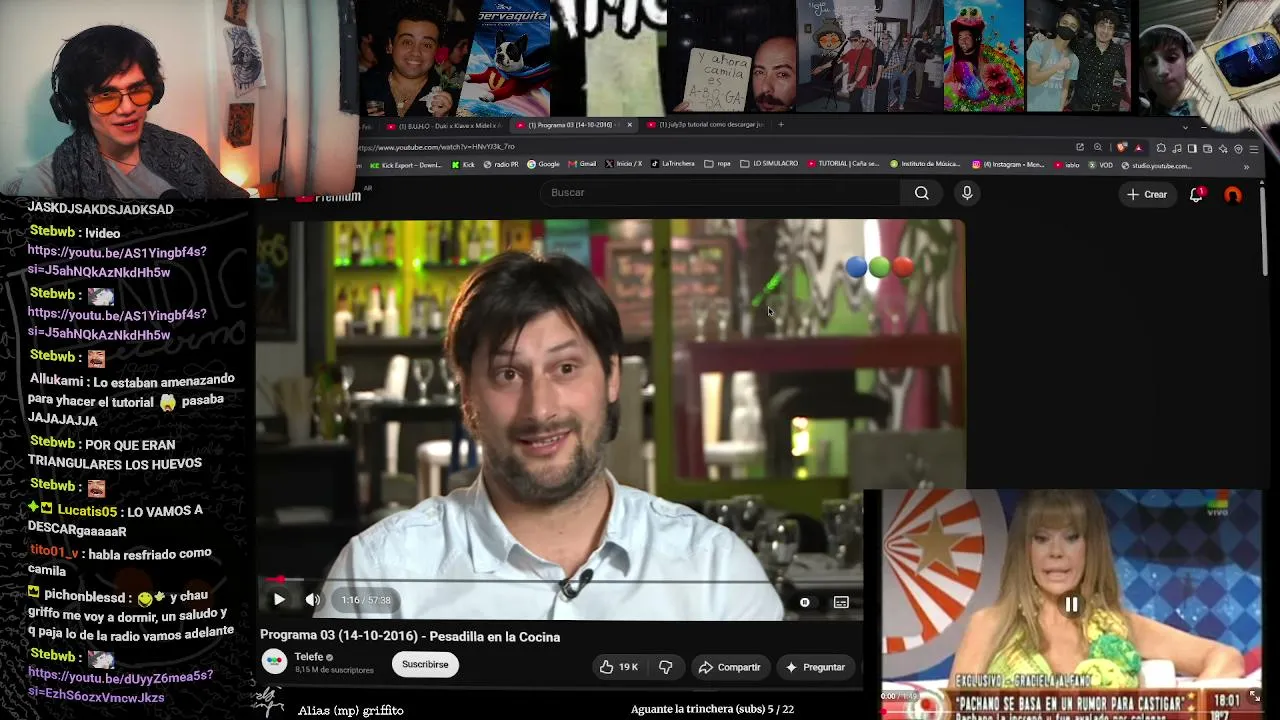This screenshot has height=720, width=1280.
Task: Open the radio PR bookmark
Action: [501, 165]
